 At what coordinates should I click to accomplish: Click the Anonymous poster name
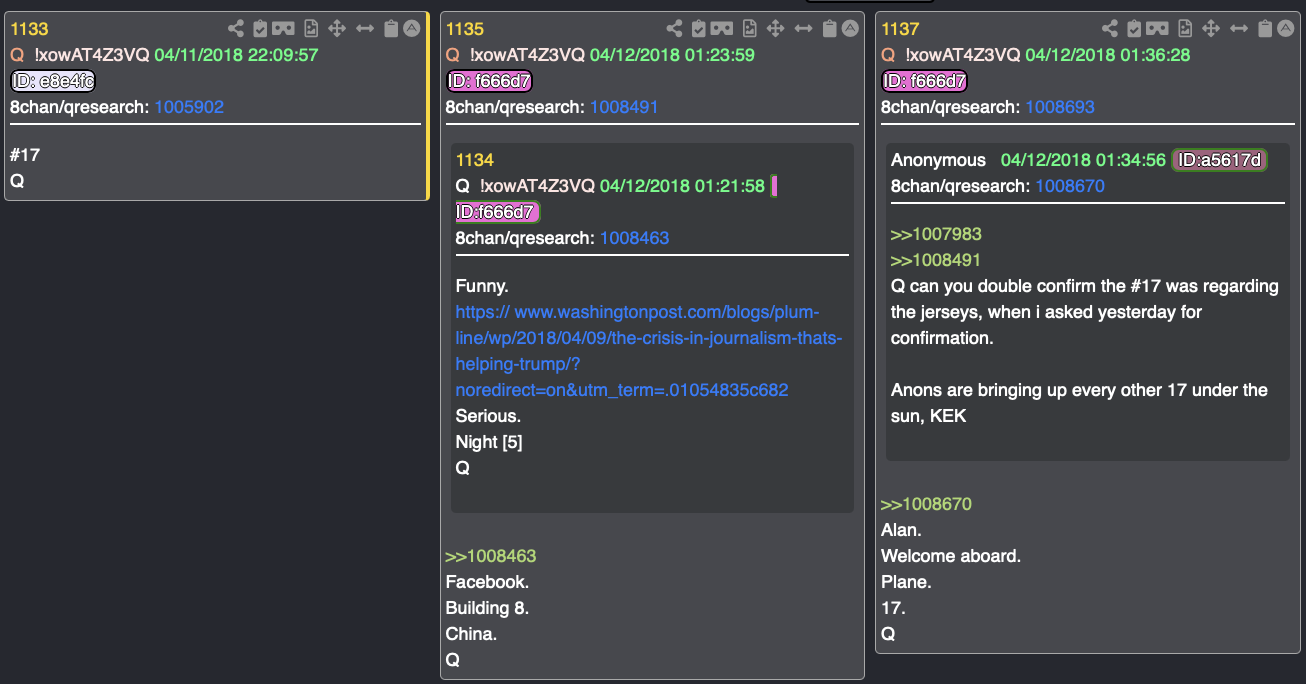click(x=938, y=160)
